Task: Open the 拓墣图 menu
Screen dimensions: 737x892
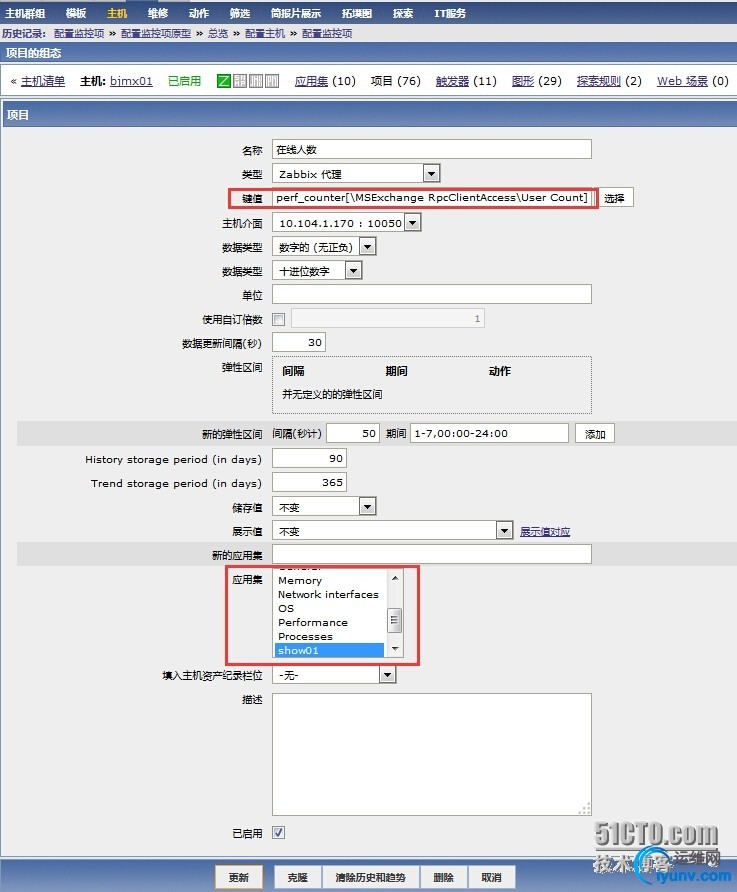Action: click(357, 13)
